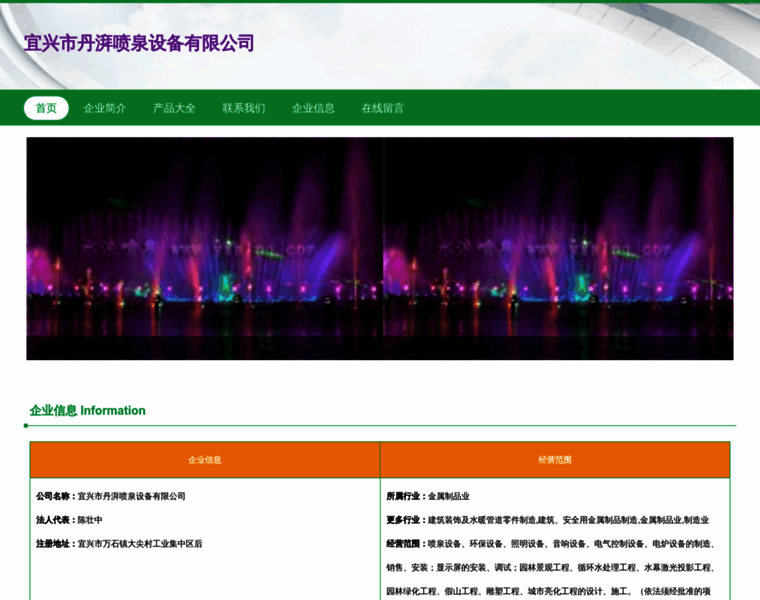Click the left fountain banner image

coord(205,249)
